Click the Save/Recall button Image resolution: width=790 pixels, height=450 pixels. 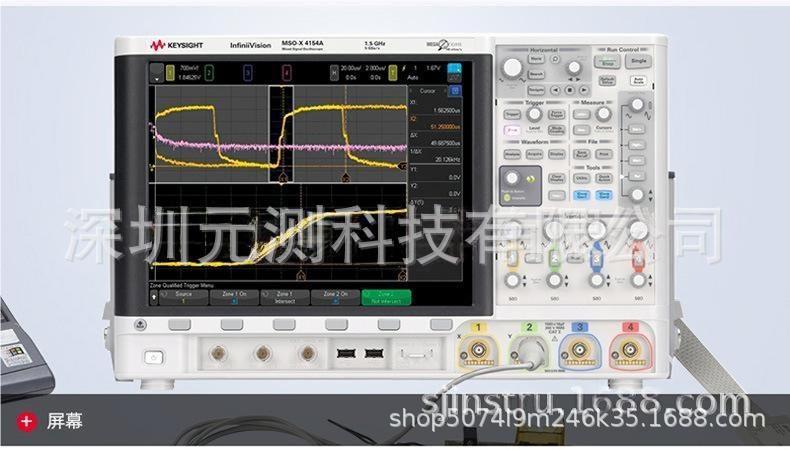(581, 154)
